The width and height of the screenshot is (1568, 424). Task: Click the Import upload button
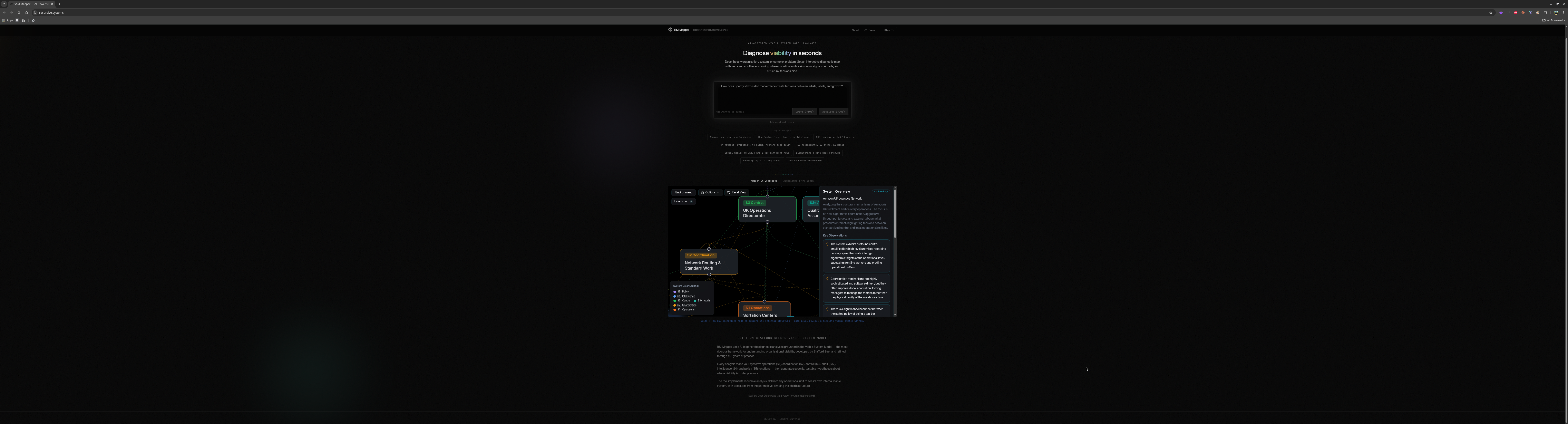[x=870, y=30]
